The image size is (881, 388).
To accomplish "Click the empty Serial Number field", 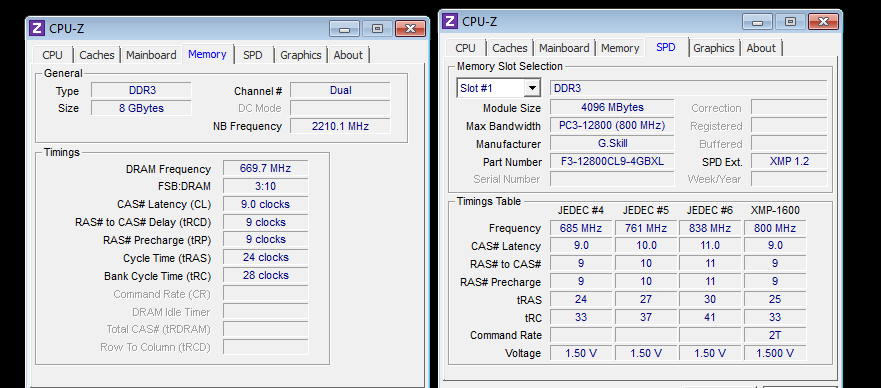I will [612, 179].
